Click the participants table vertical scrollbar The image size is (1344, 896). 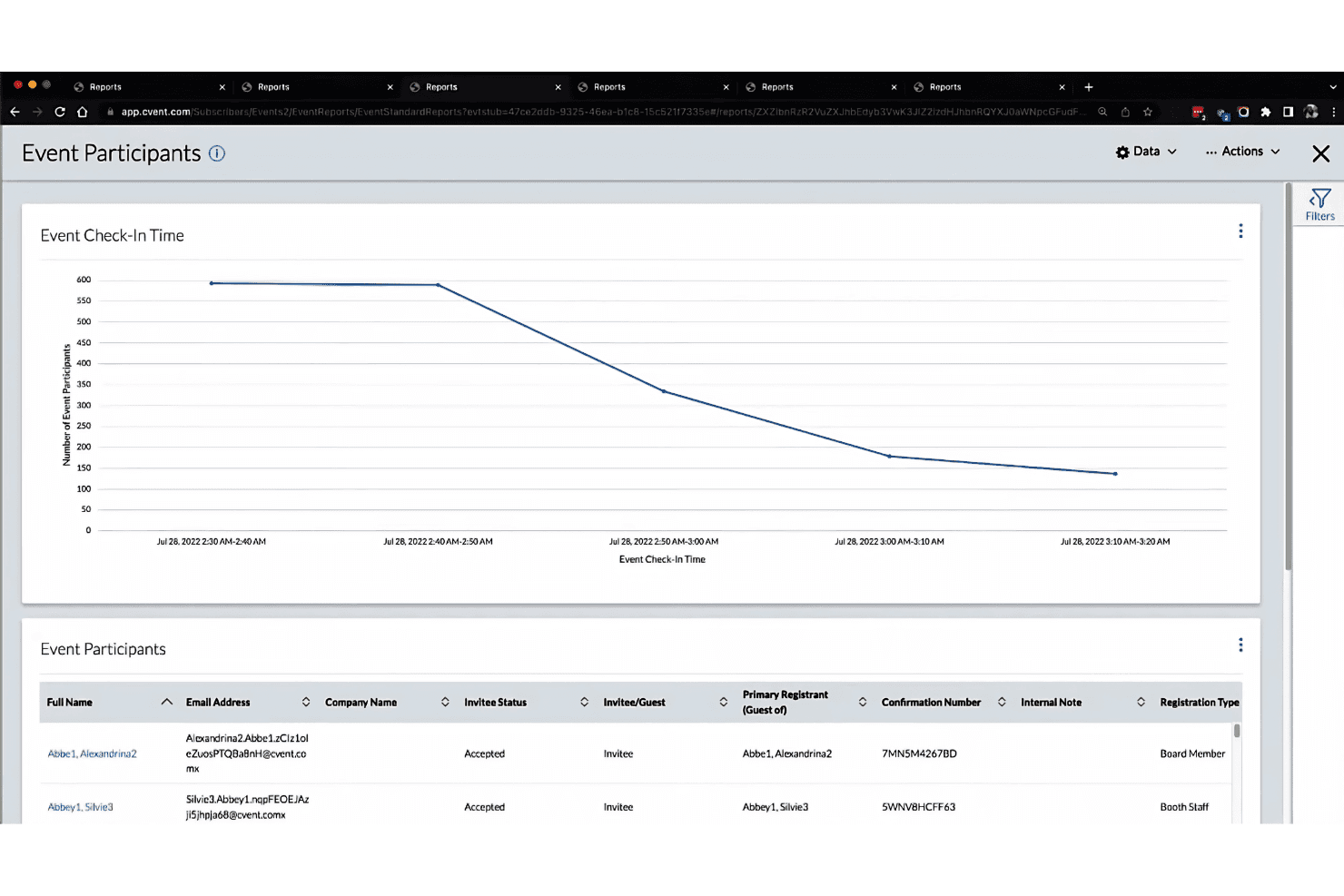1236,731
